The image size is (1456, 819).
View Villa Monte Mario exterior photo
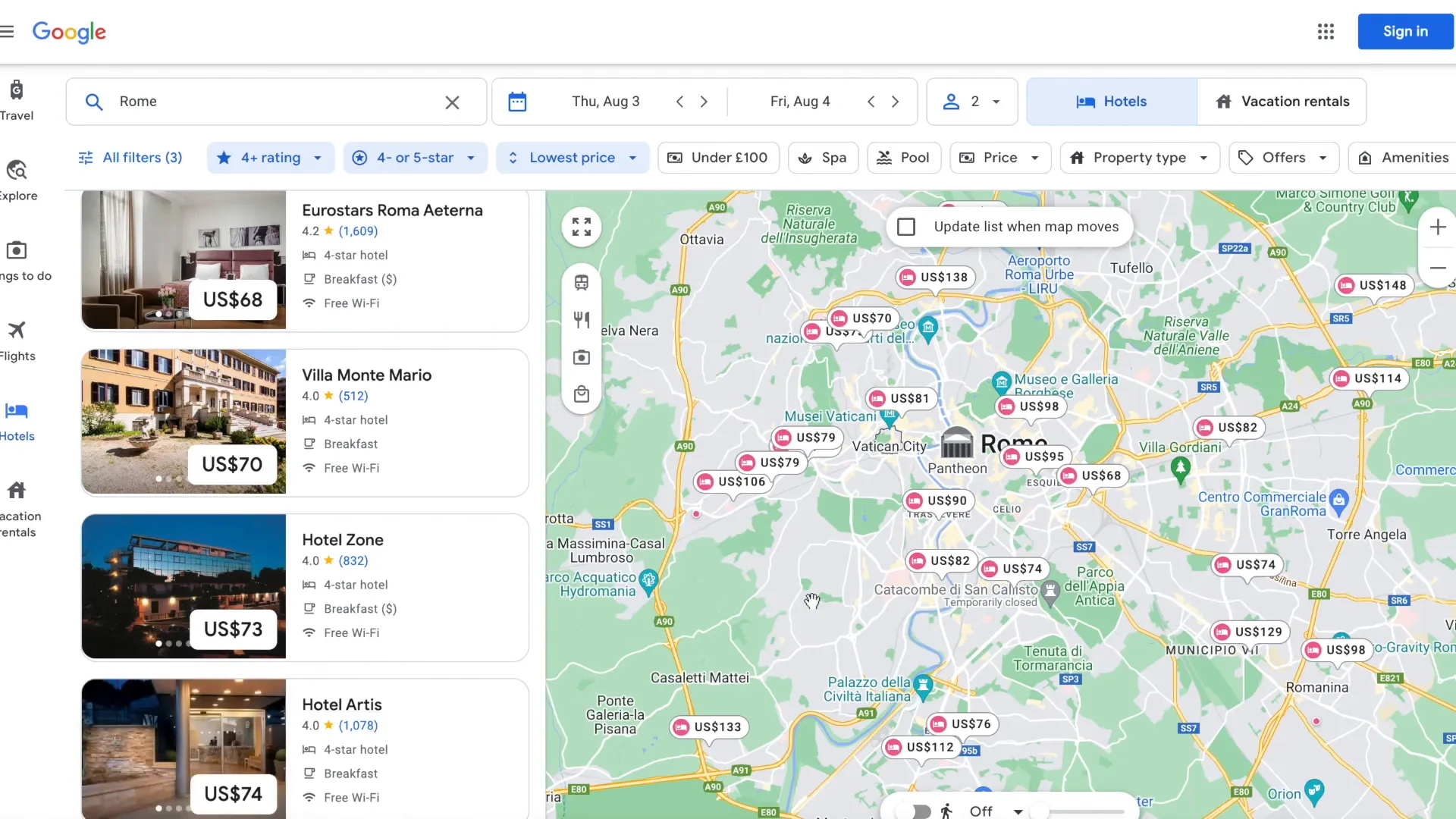click(x=184, y=422)
